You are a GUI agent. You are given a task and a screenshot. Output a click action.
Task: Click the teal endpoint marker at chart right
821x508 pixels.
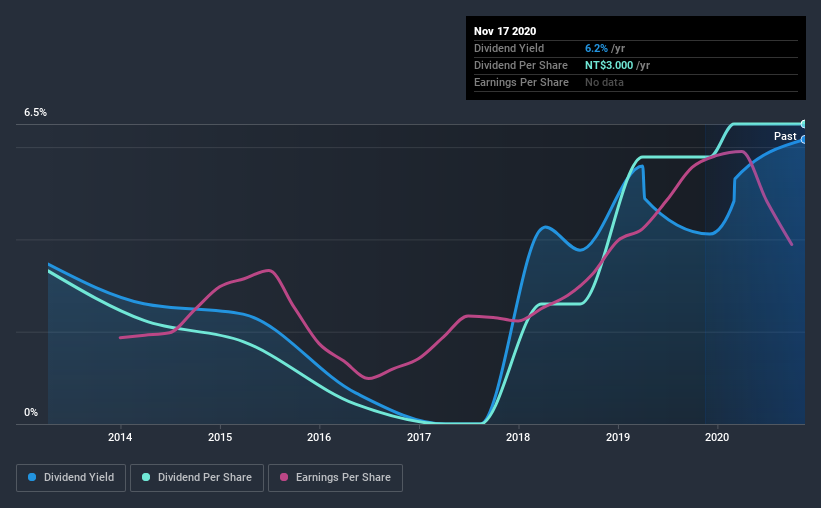point(803,124)
